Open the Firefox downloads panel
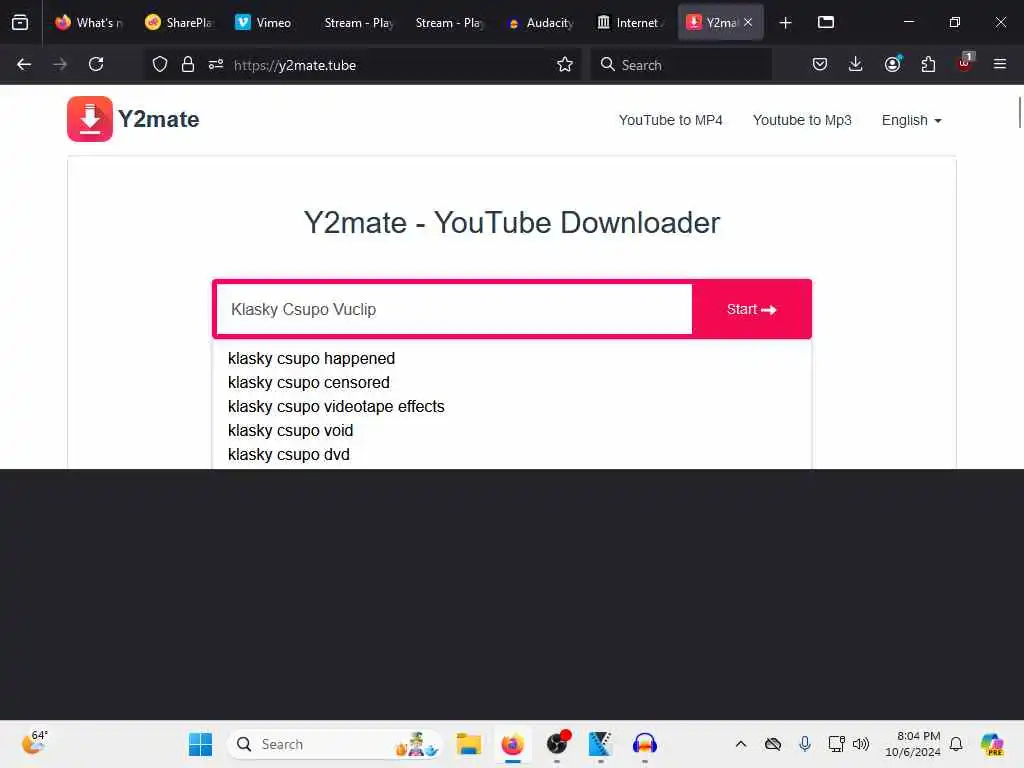This screenshot has width=1024, height=768. 856,65
